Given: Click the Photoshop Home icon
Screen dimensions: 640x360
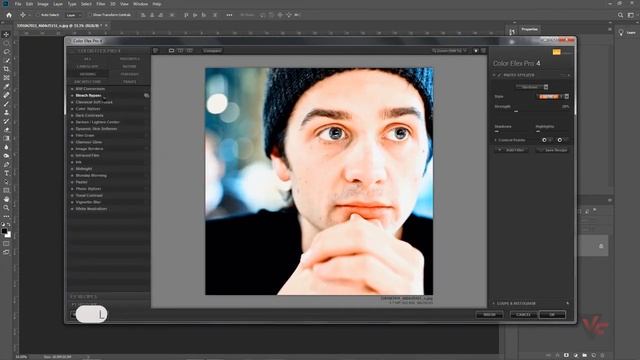Looking at the screenshot, I should click(9, 15).
